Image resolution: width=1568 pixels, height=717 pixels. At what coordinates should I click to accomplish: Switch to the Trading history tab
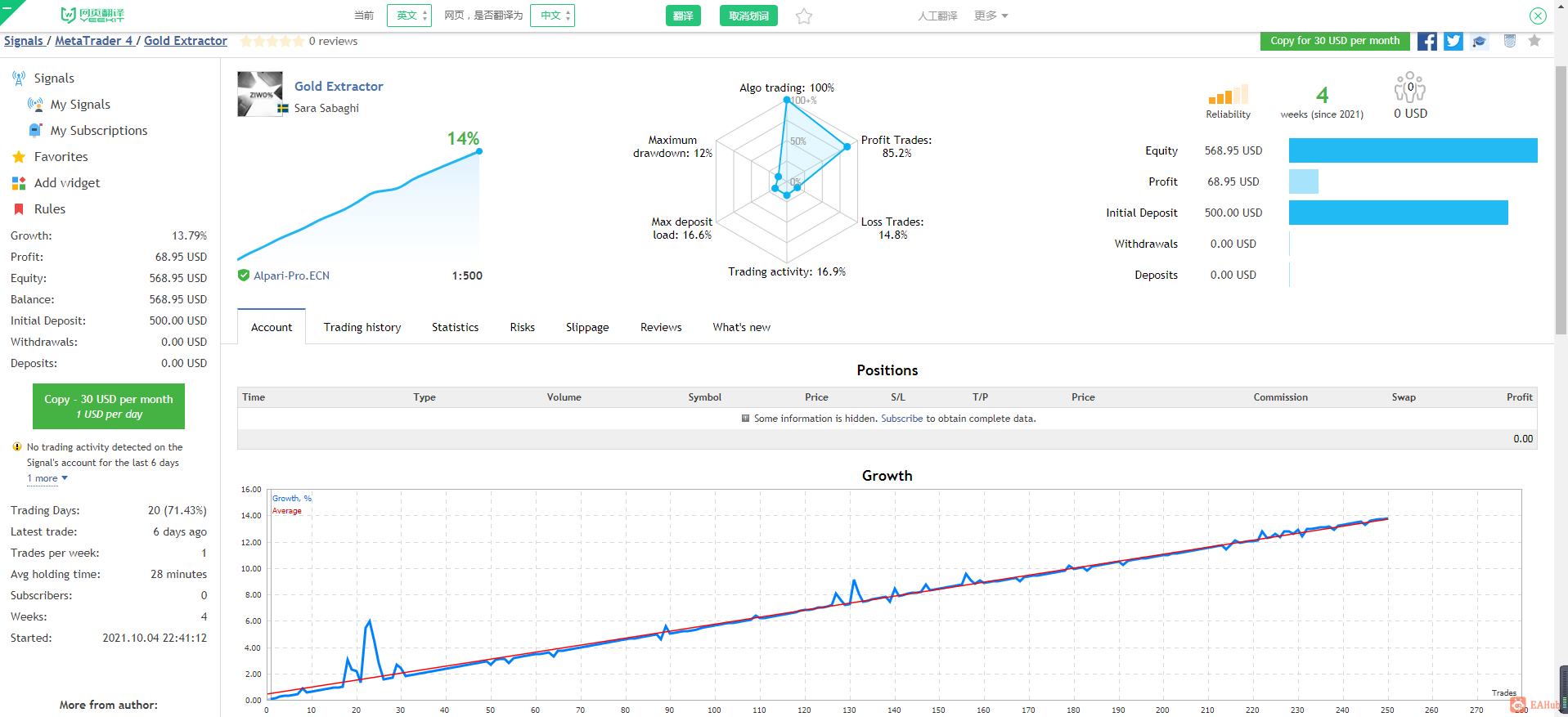[x=362, y=327]
